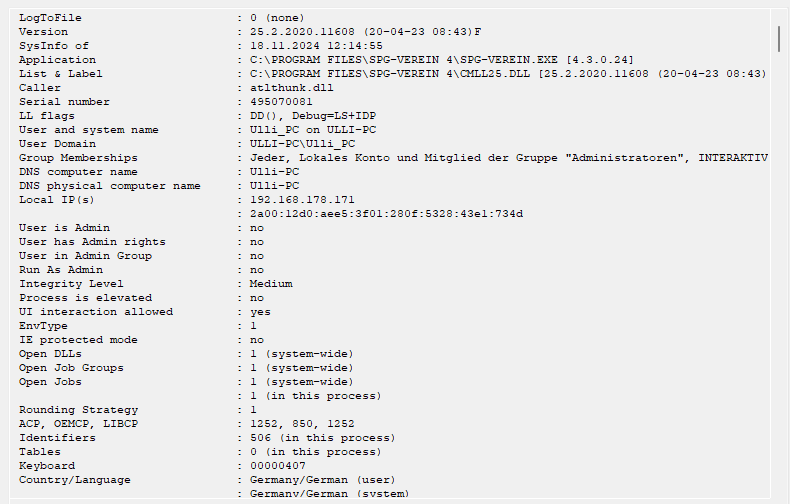Click the Application path SPG-VEREIN.EXE line
Screen dimensions: 790x504
442,60
